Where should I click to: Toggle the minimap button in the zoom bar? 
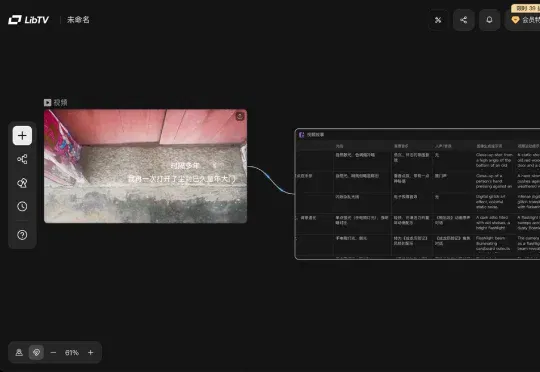tap(36, 352)
